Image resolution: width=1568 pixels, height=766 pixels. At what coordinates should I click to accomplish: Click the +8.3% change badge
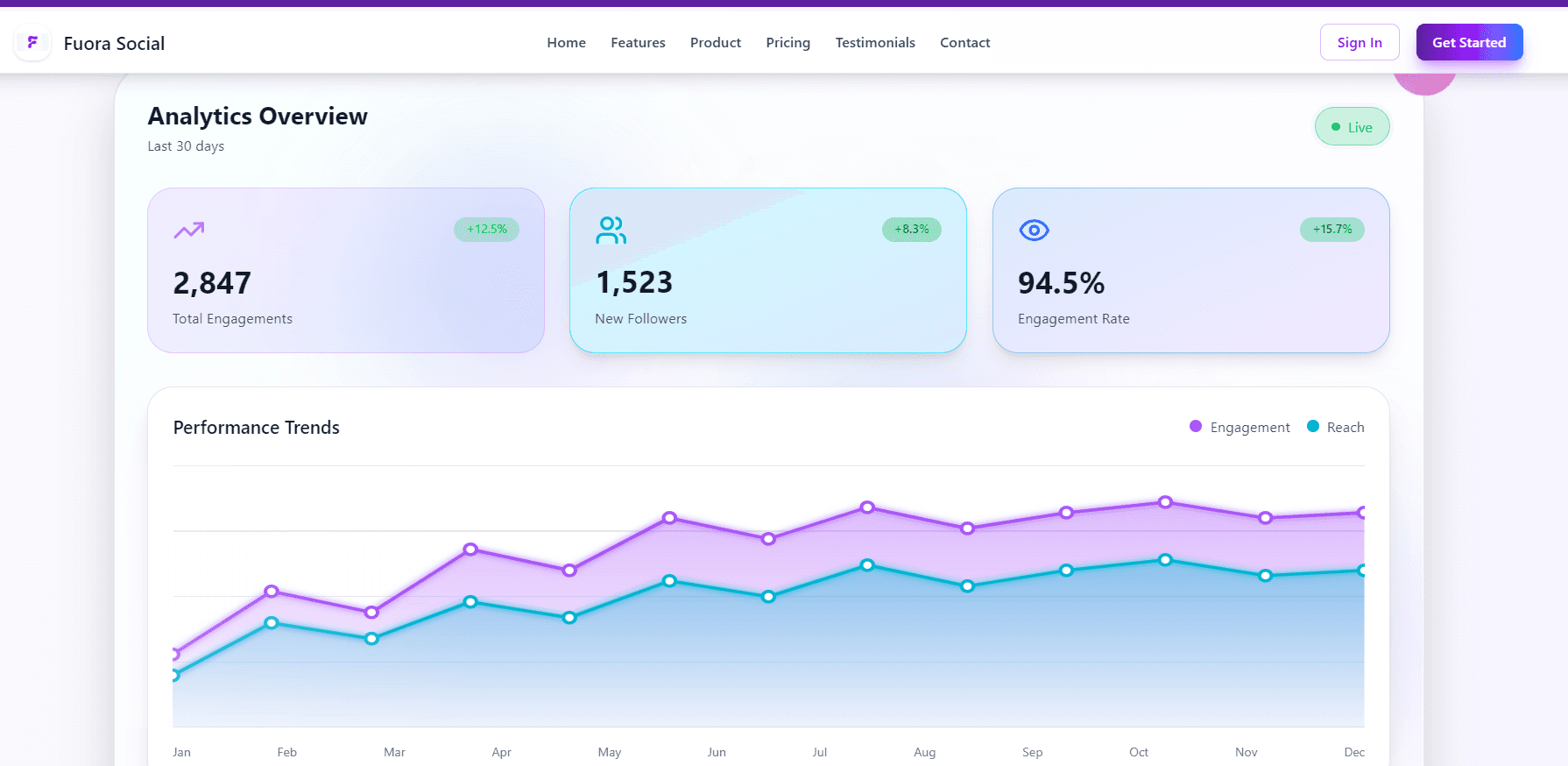(912, 230)
